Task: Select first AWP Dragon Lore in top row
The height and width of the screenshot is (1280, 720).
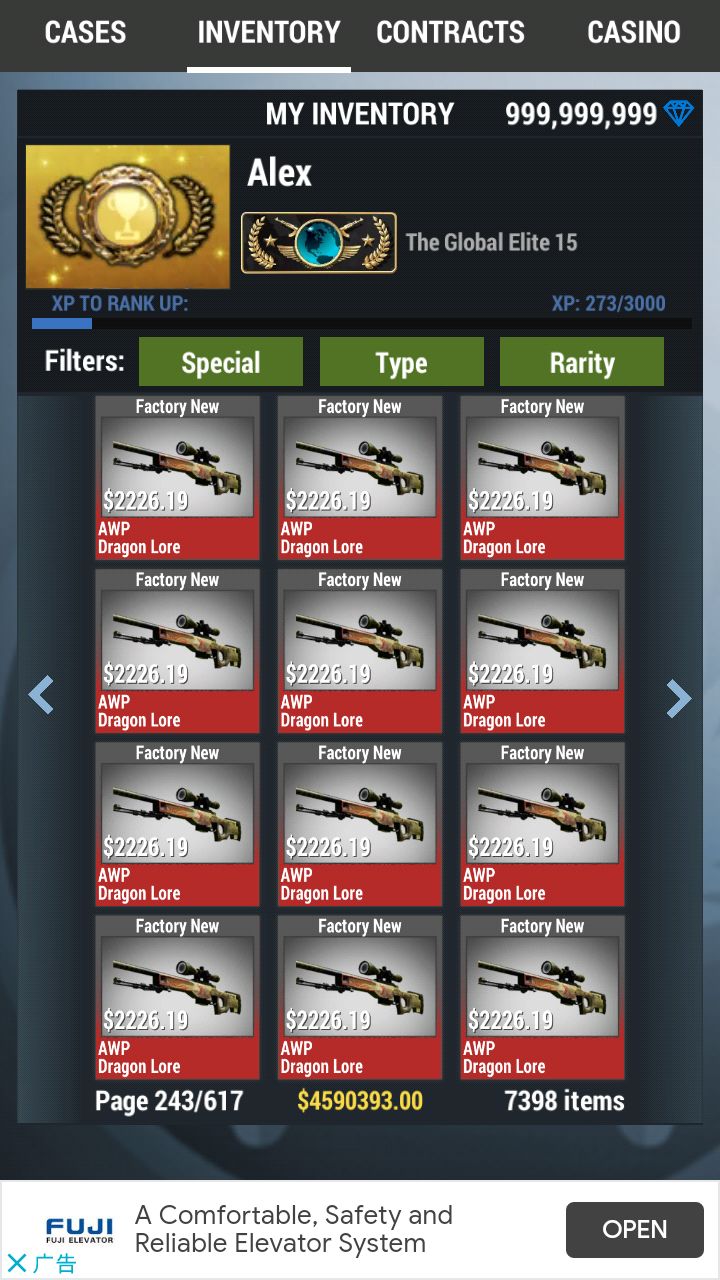Action: (178, 478)
